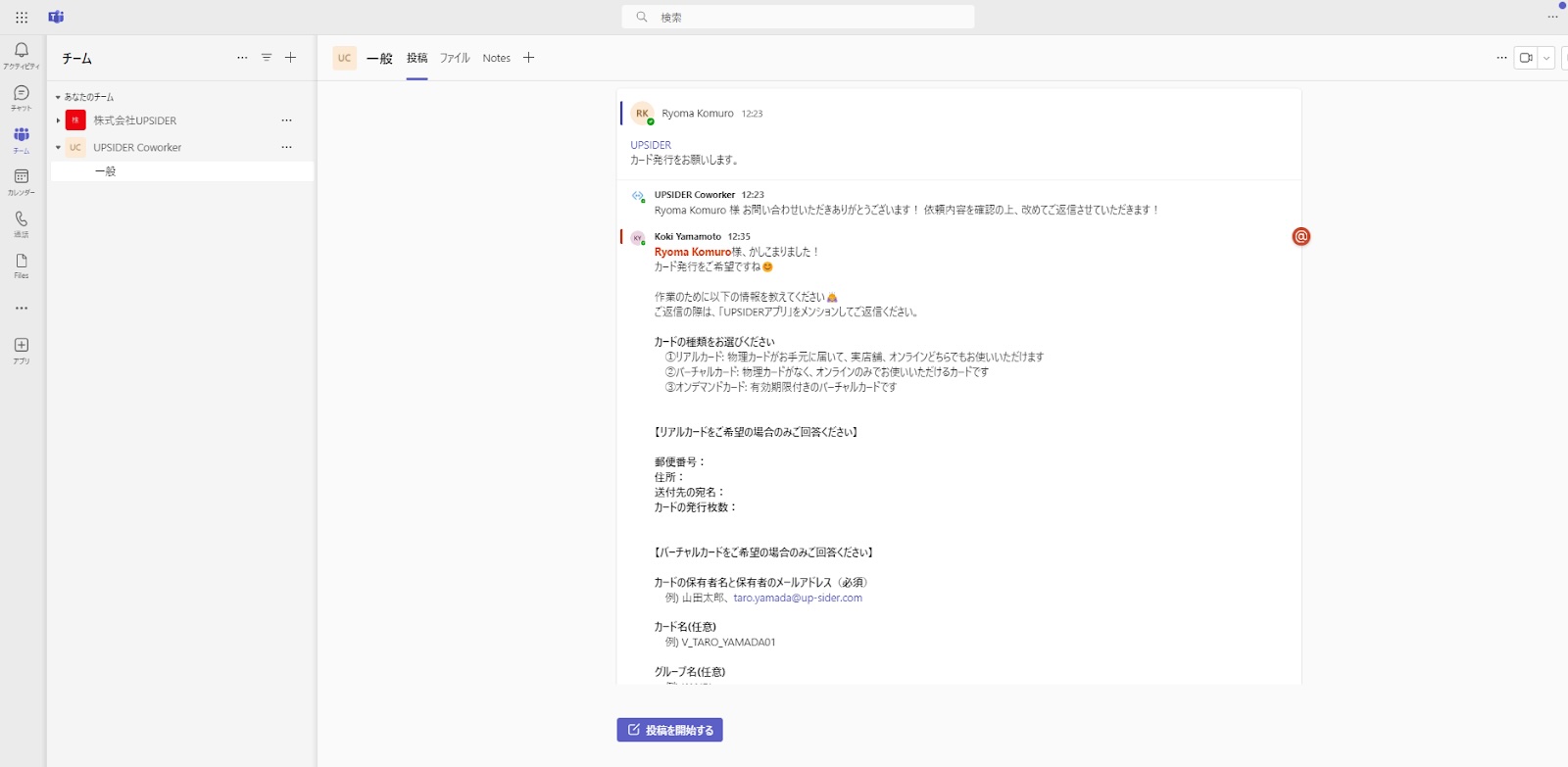Open more options for UPSIDER Coworker team
The image size is (1568, 767).
click(286, 147)
